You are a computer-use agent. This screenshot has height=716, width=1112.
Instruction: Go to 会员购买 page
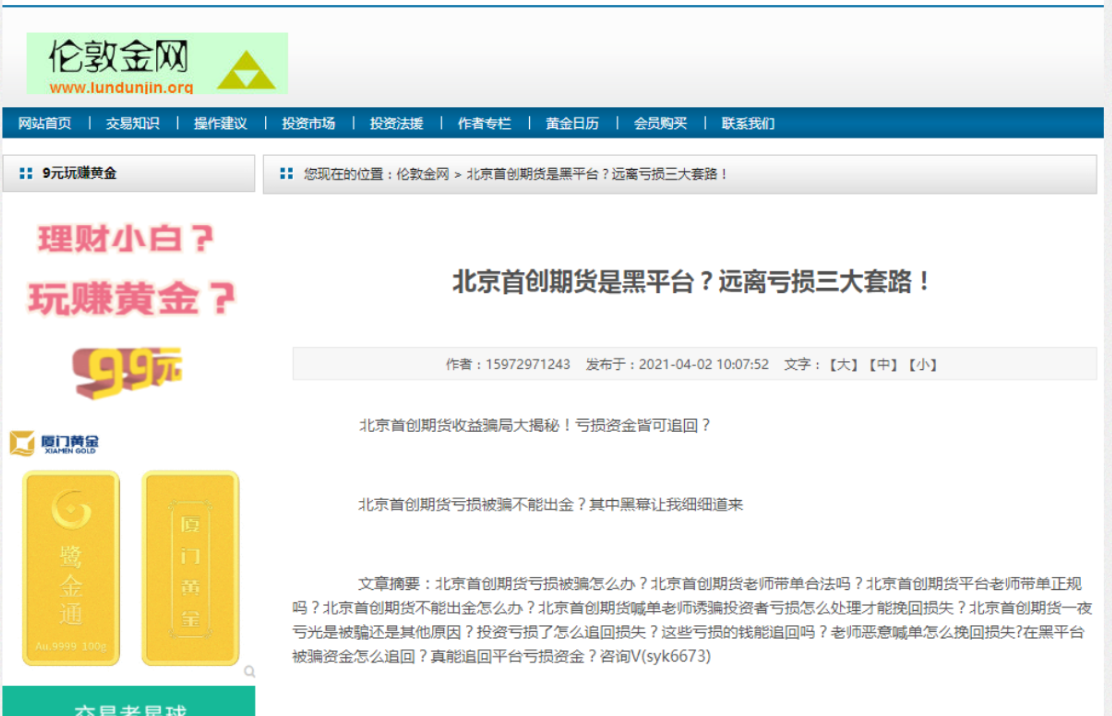coord(660,123)
